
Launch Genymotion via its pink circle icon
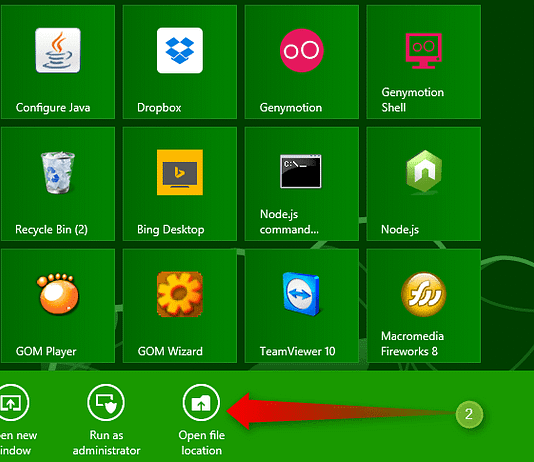click(301, 50)
